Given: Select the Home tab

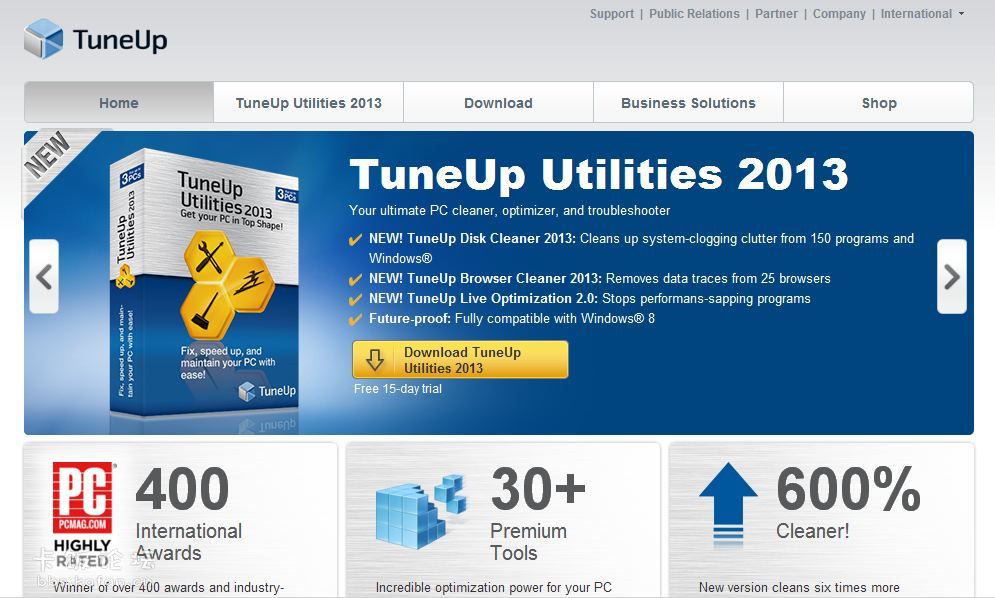Looking at the screenshot, I should pyautogui.click(x=119, y=102).
